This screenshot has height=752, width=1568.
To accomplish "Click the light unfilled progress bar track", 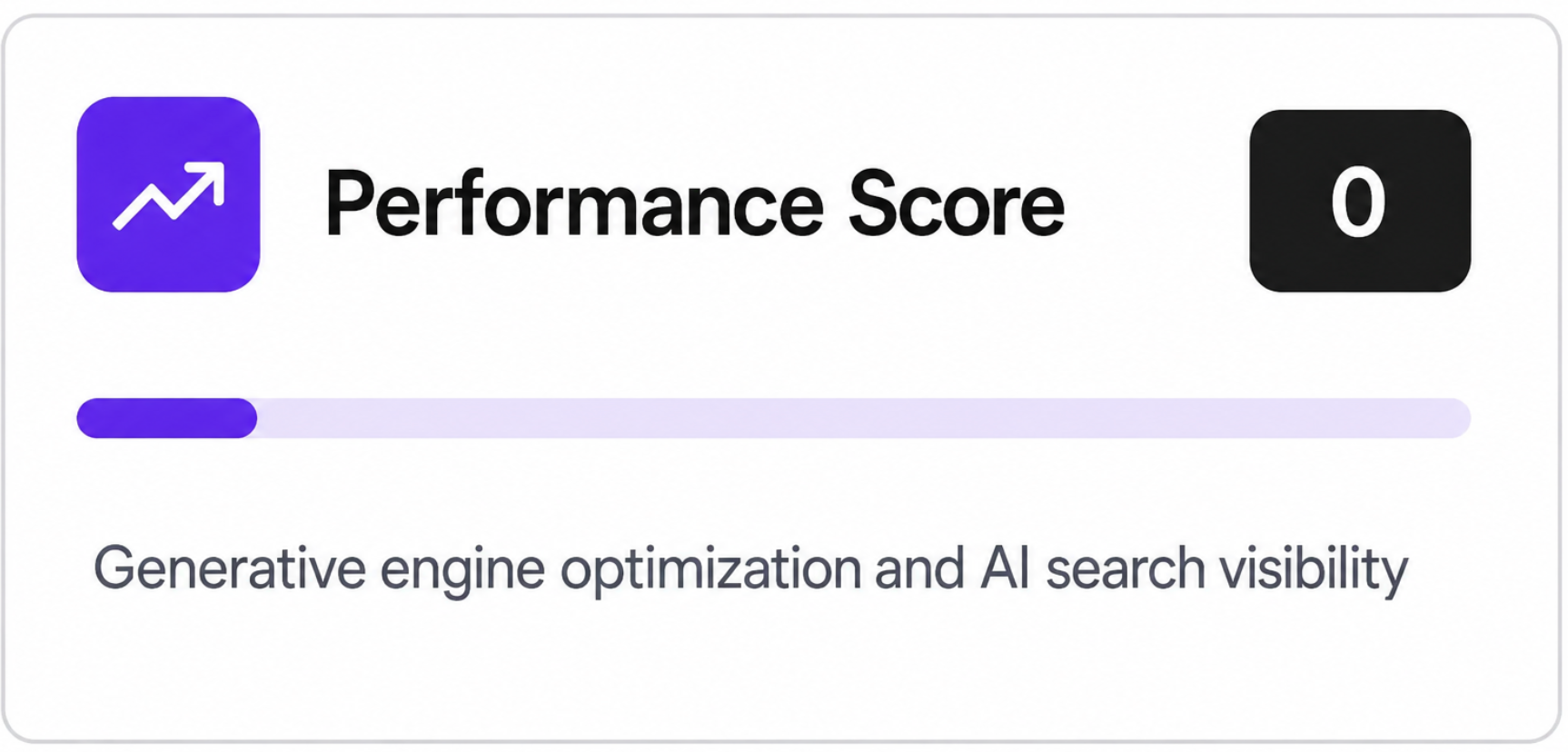I will [x=863, y=418].
